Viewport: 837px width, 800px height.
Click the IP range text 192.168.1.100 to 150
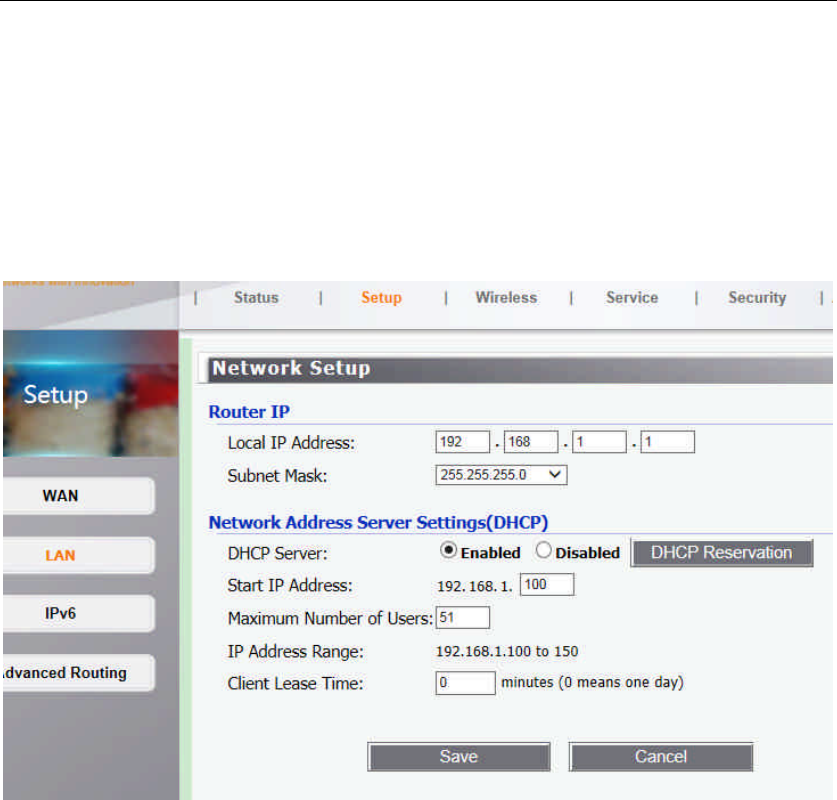[507, 652]
